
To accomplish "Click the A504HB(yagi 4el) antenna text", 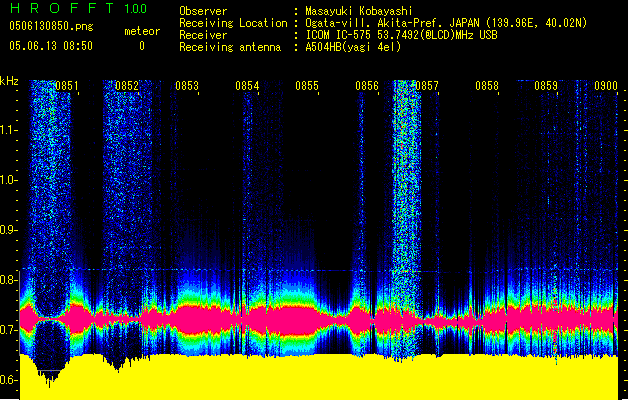I will 353,47.
